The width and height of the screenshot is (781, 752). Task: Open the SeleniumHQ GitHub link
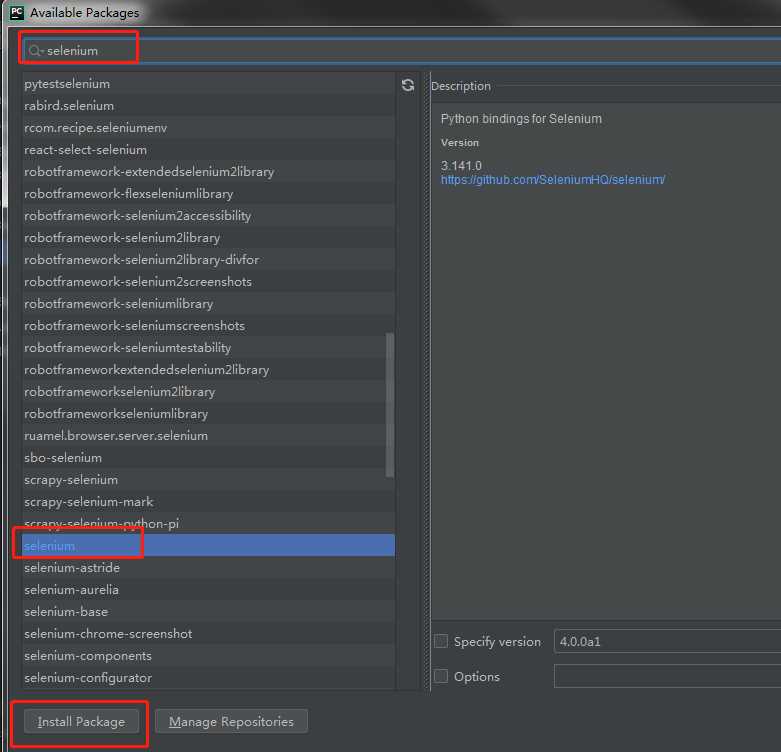tap(553, 180)
